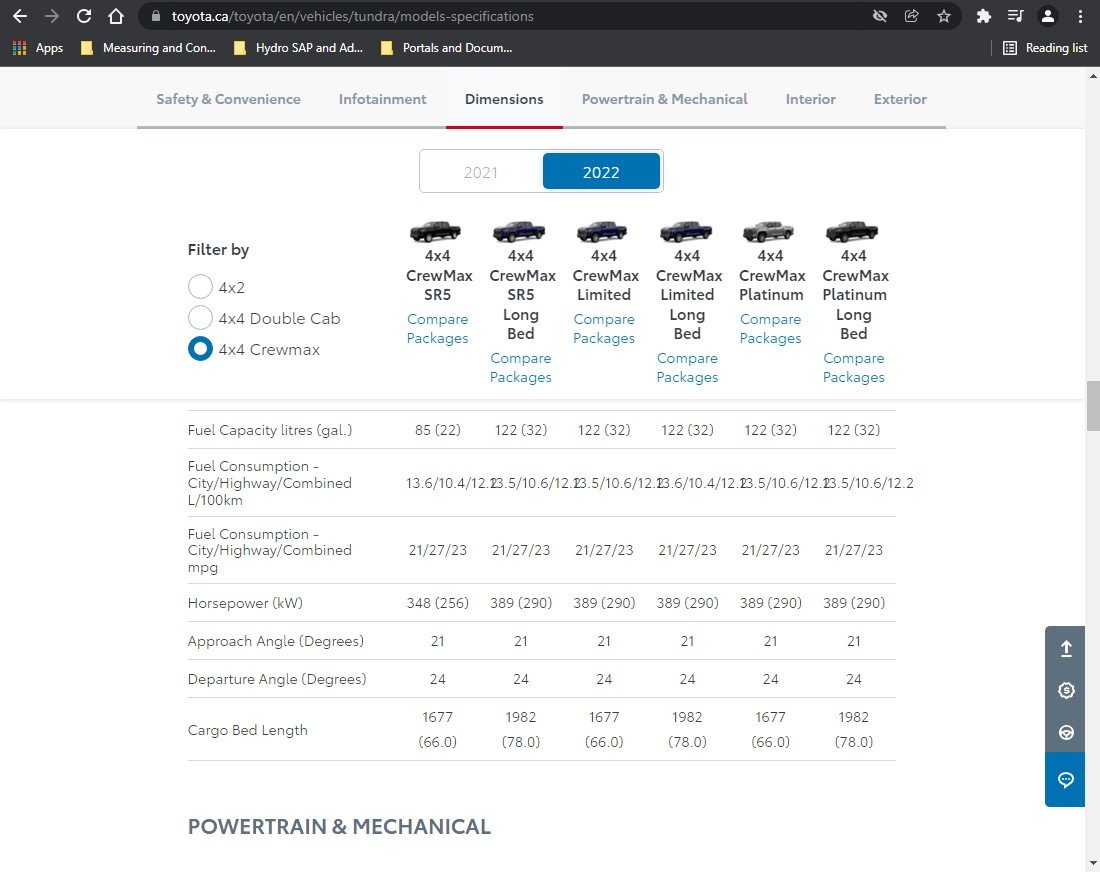1100x872 pixels.
Task: Open Compare Packages for SR5 Long Bed
Action: point(521,368)
